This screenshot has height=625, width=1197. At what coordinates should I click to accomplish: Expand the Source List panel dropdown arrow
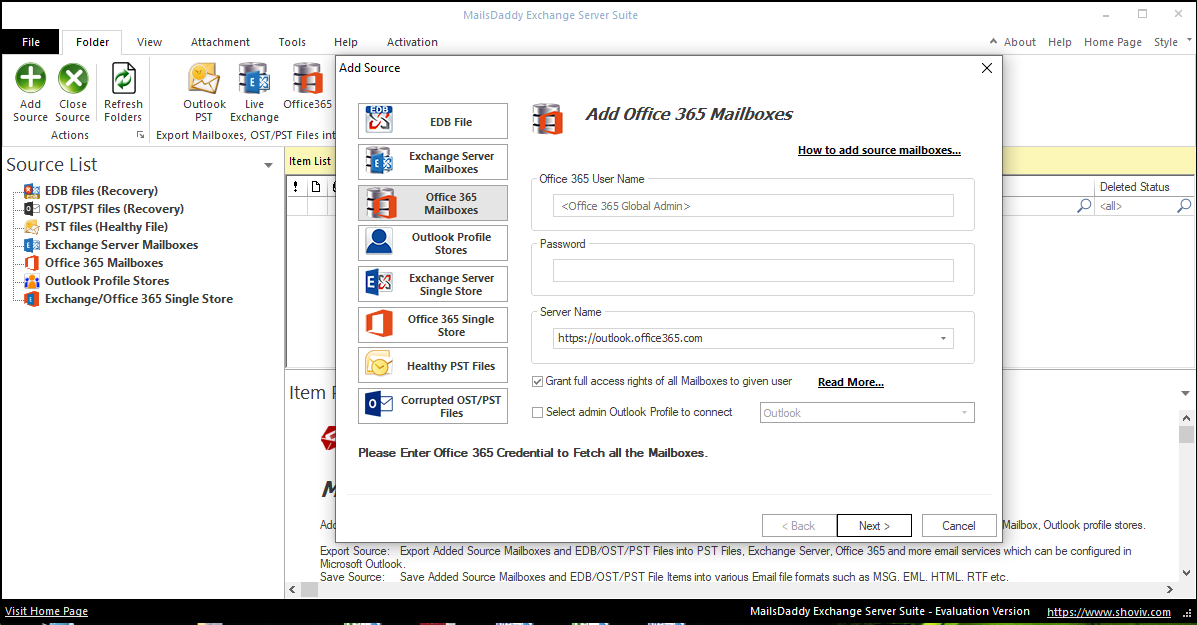click(268, 165)
